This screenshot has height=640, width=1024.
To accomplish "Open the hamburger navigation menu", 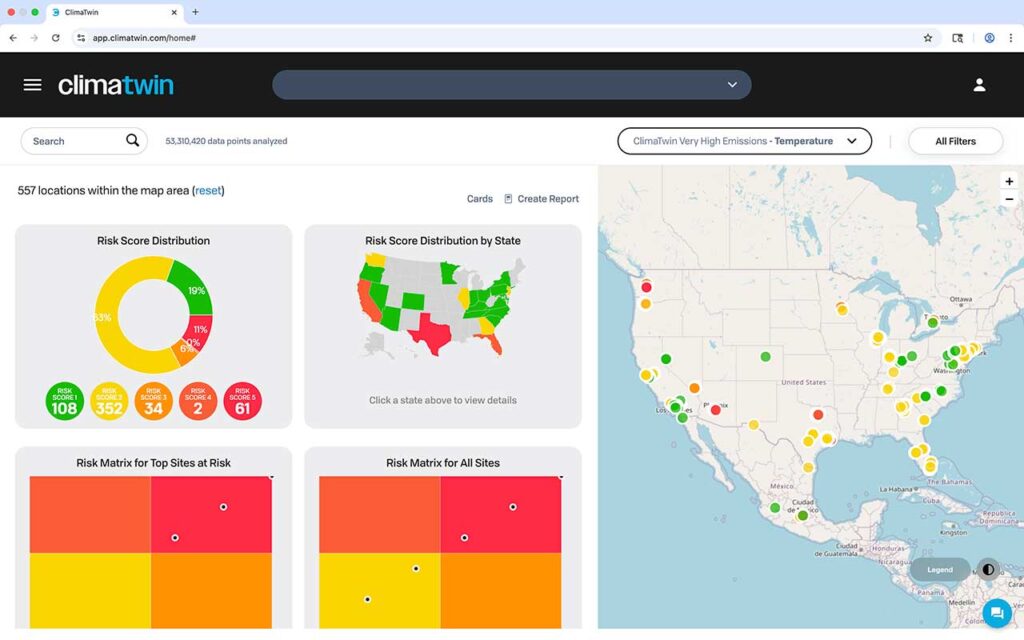I will 32,84.
